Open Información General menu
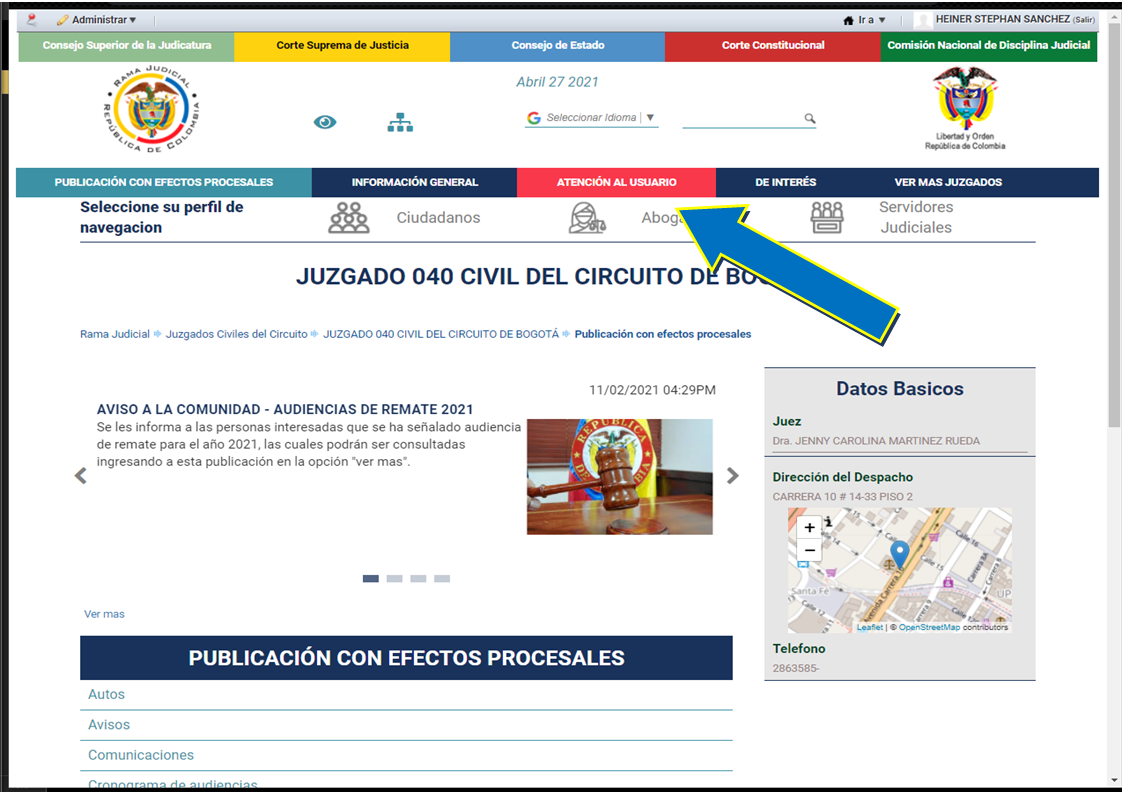This screenshot has width=1122, height=801. coord(414,183)
